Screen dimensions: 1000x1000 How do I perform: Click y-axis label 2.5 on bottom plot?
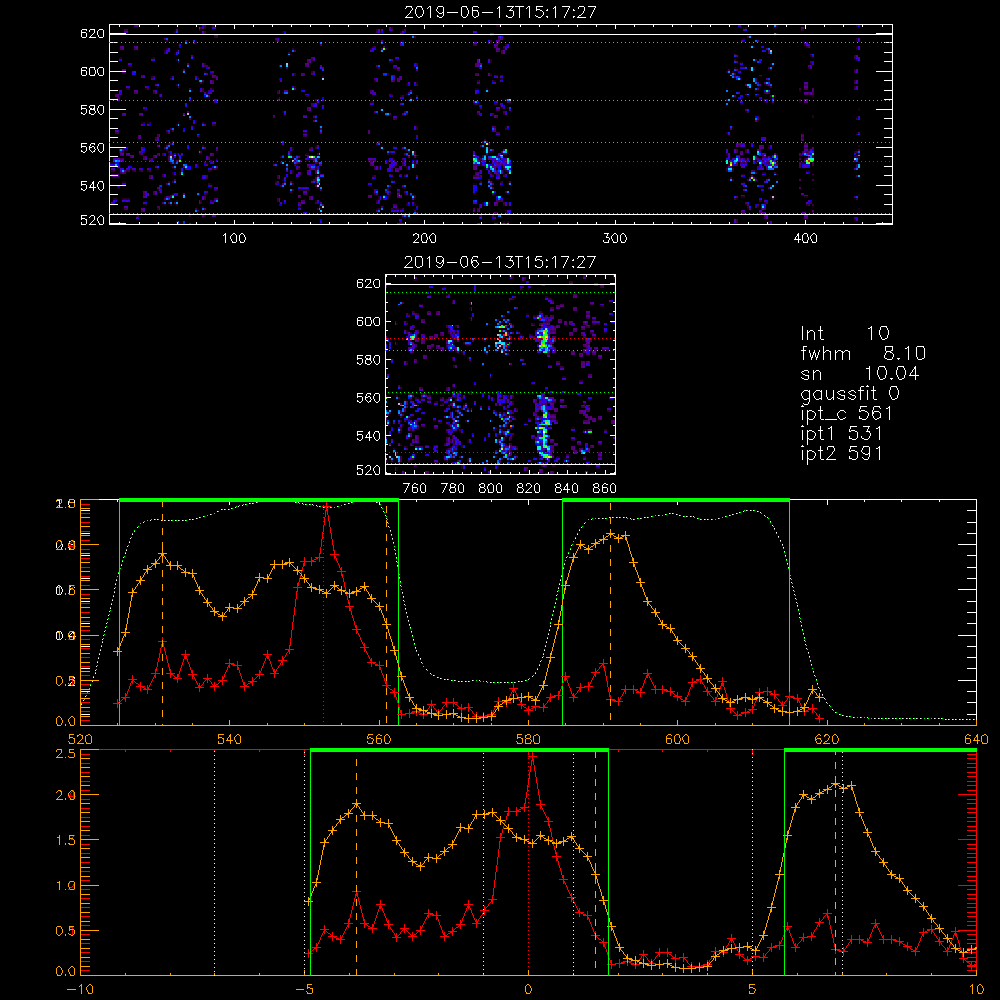pos(67,754)
